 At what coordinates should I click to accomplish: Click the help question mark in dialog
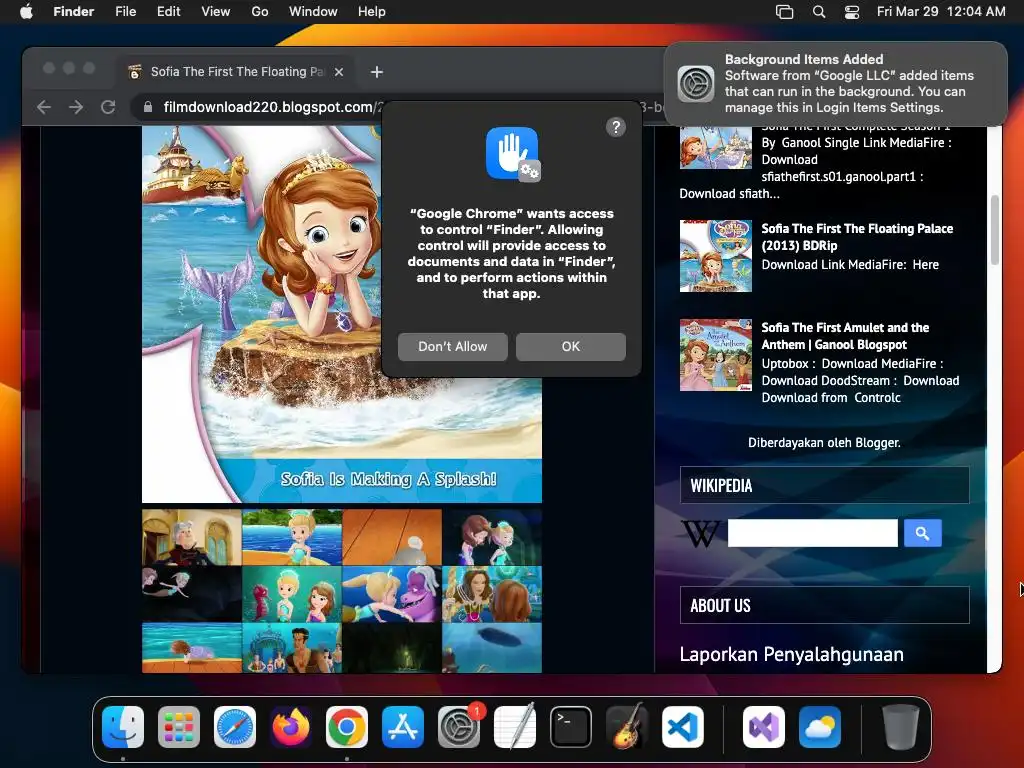(616, 127)
